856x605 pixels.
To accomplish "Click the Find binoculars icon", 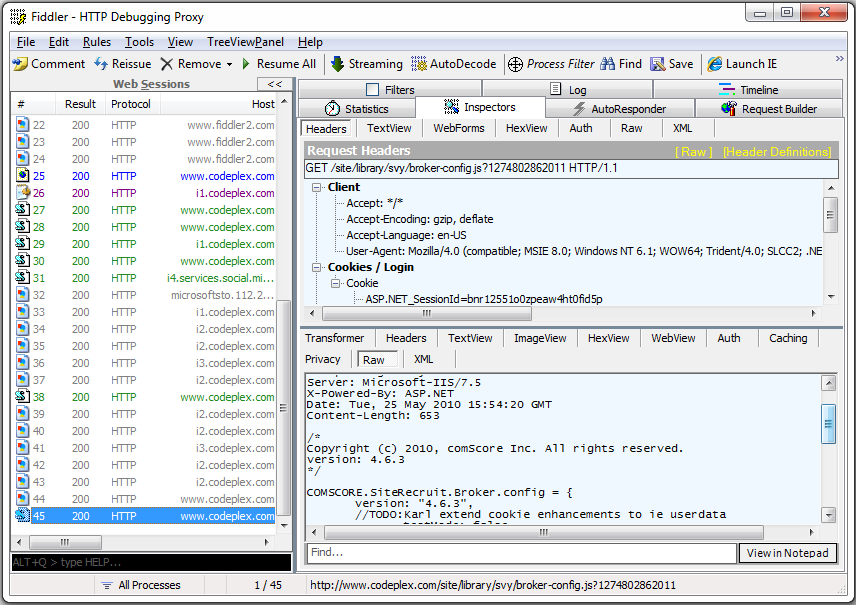I will click(608, 64).
